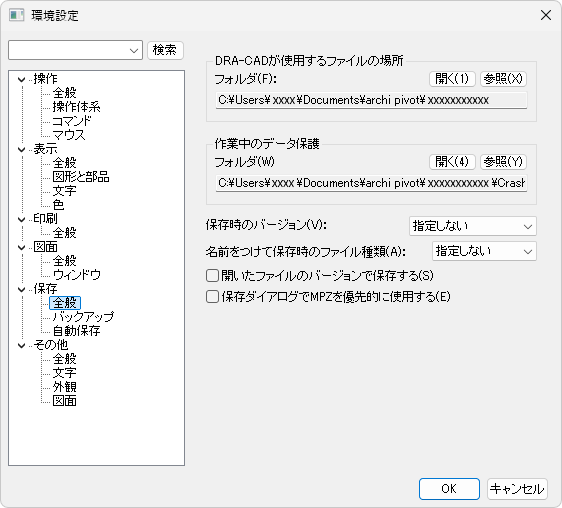Collapse the 操作 tree node

pos(22,79)
